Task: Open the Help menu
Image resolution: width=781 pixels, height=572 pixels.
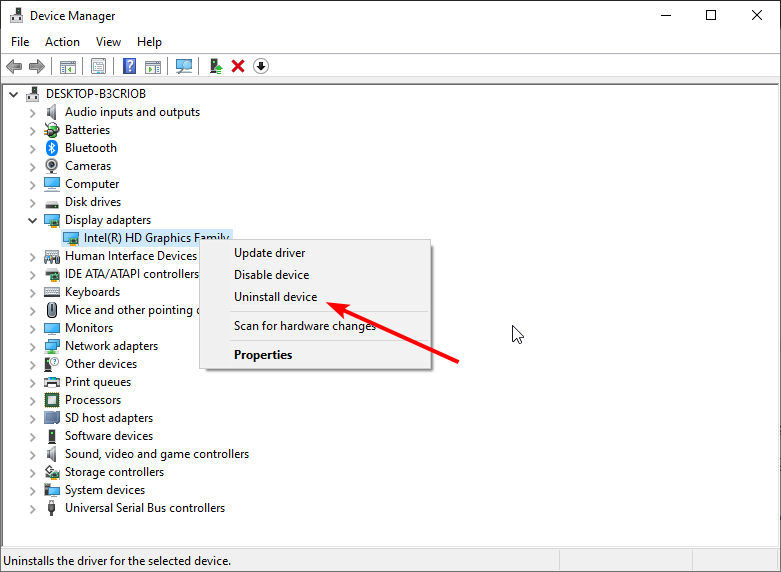Action: 149,42
